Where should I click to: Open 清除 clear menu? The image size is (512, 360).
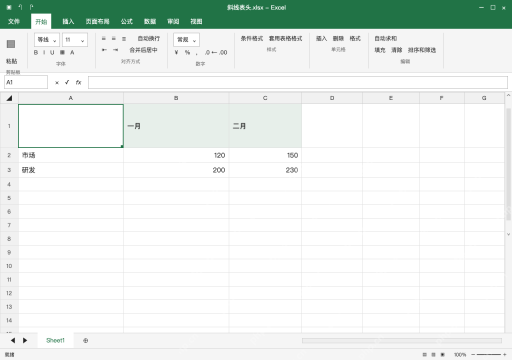pyautogui.click(x=397, y=50)
